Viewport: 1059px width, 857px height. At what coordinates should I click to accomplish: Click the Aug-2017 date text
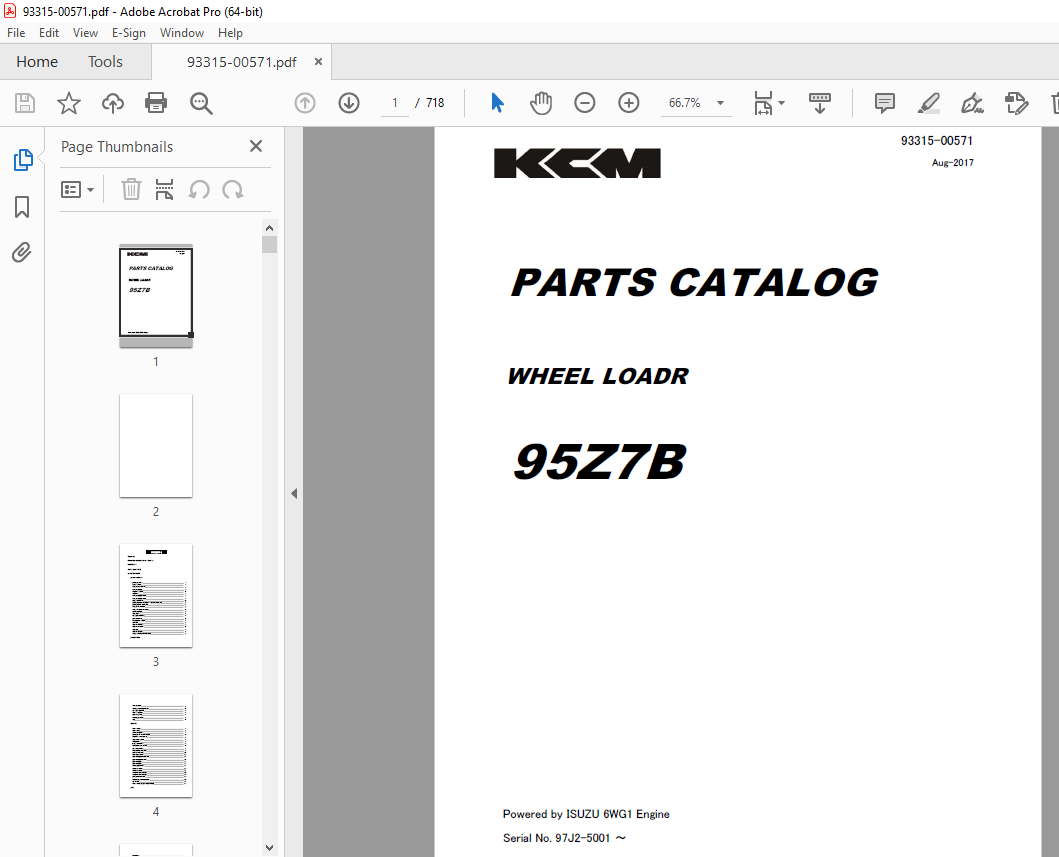pos(952,163)
